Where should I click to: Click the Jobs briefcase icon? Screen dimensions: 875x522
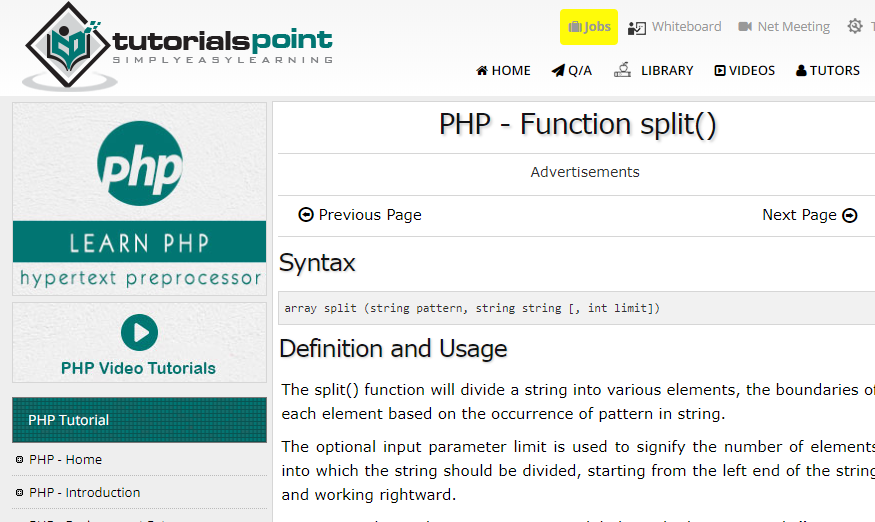pos(575,27)
